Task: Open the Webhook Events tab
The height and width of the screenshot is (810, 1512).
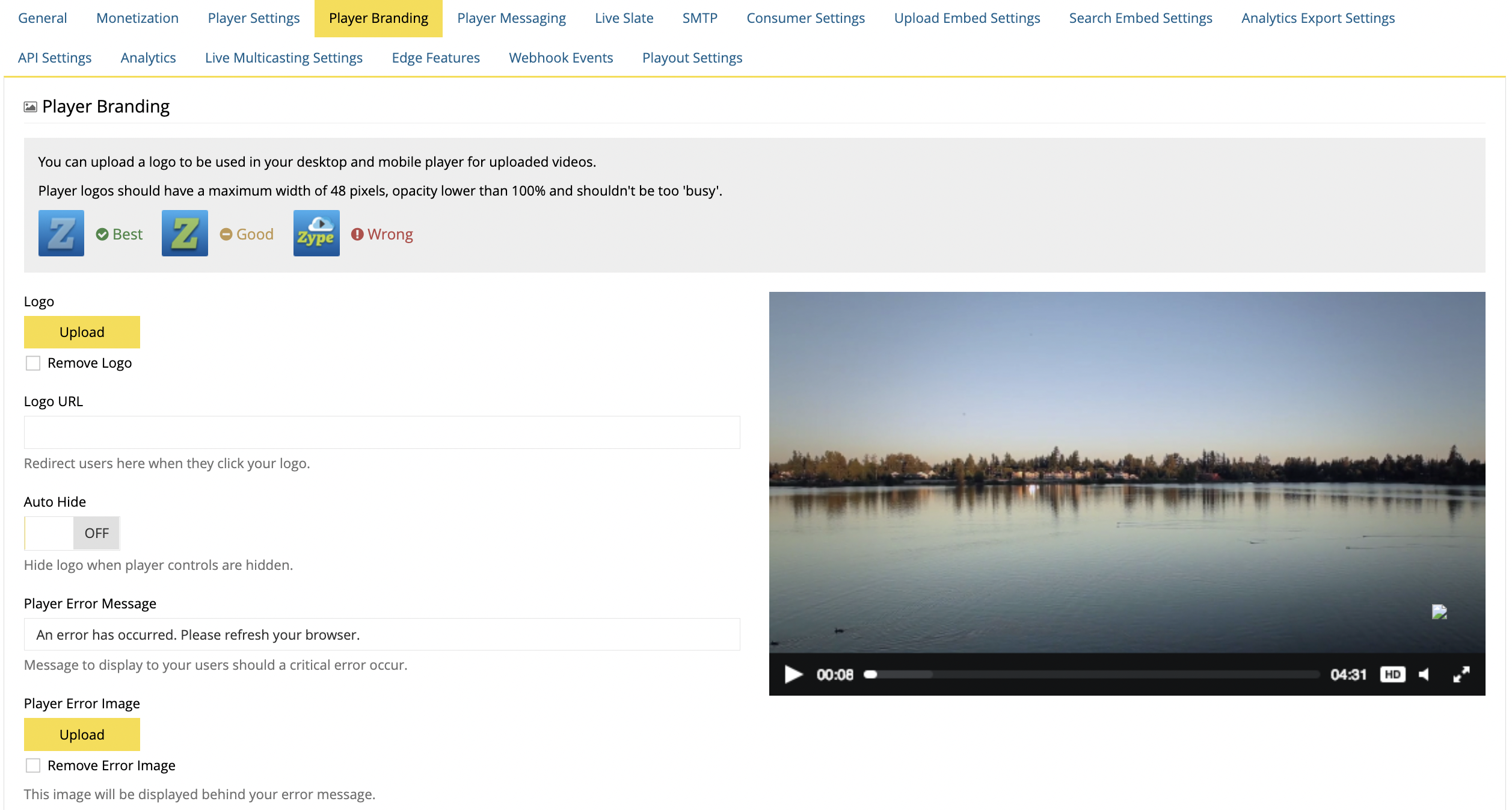Action: point(561,58)
